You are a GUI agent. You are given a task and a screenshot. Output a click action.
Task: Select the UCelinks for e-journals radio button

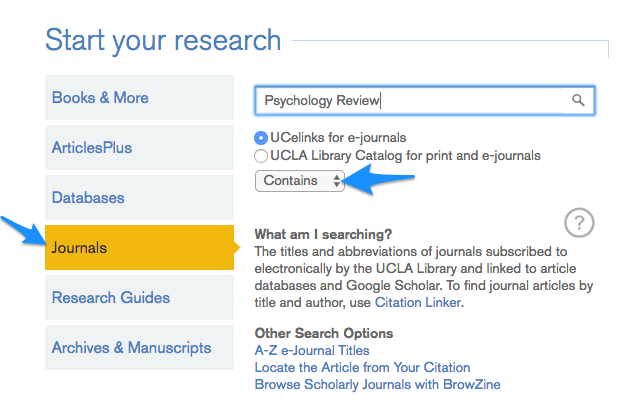[x=261, y=138]
